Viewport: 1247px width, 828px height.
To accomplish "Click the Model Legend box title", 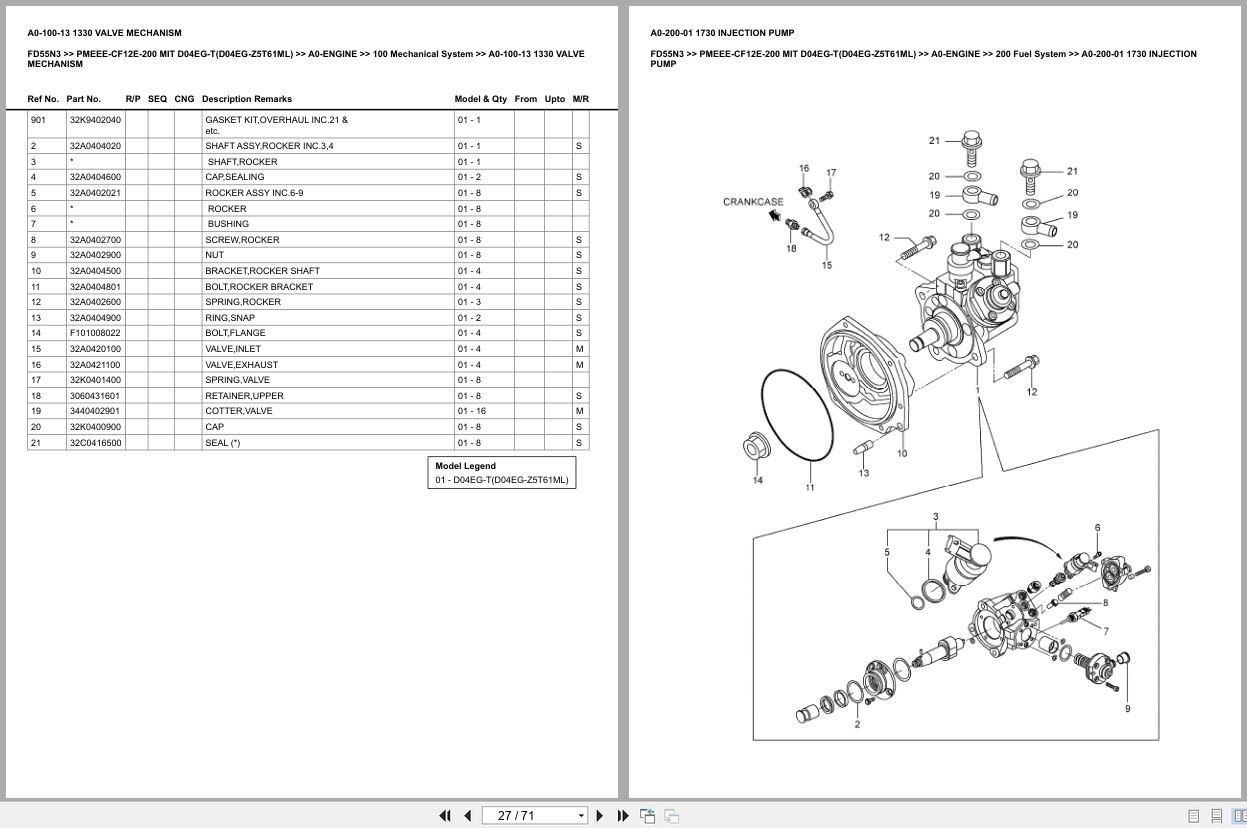I will 465,466.
